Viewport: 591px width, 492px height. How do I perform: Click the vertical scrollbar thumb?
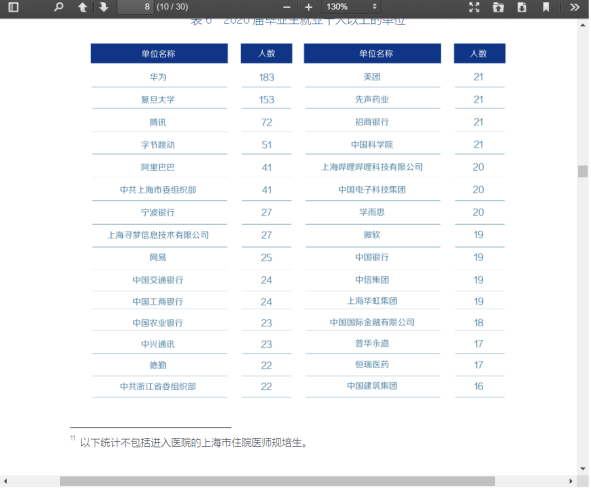[583, 171]
